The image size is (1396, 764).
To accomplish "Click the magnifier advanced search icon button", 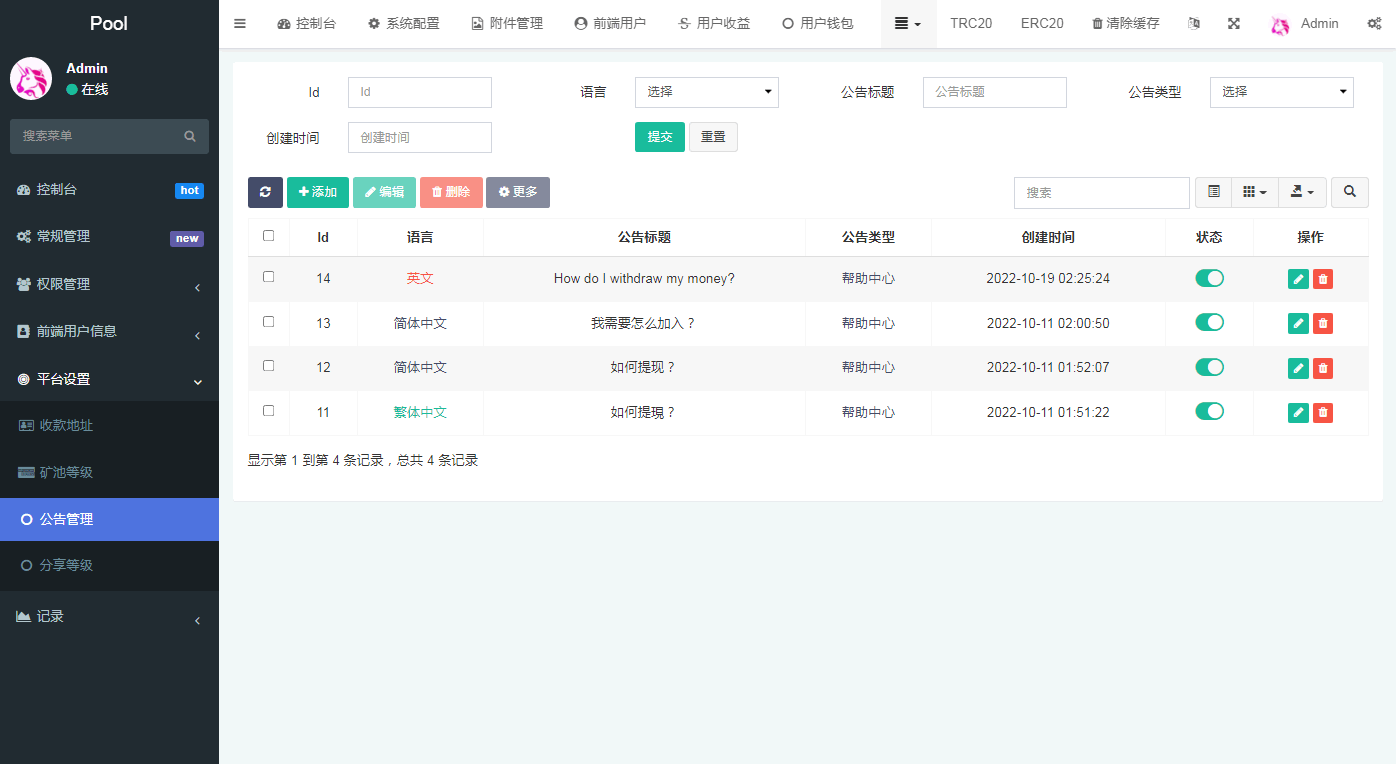I will [1349, 192].
